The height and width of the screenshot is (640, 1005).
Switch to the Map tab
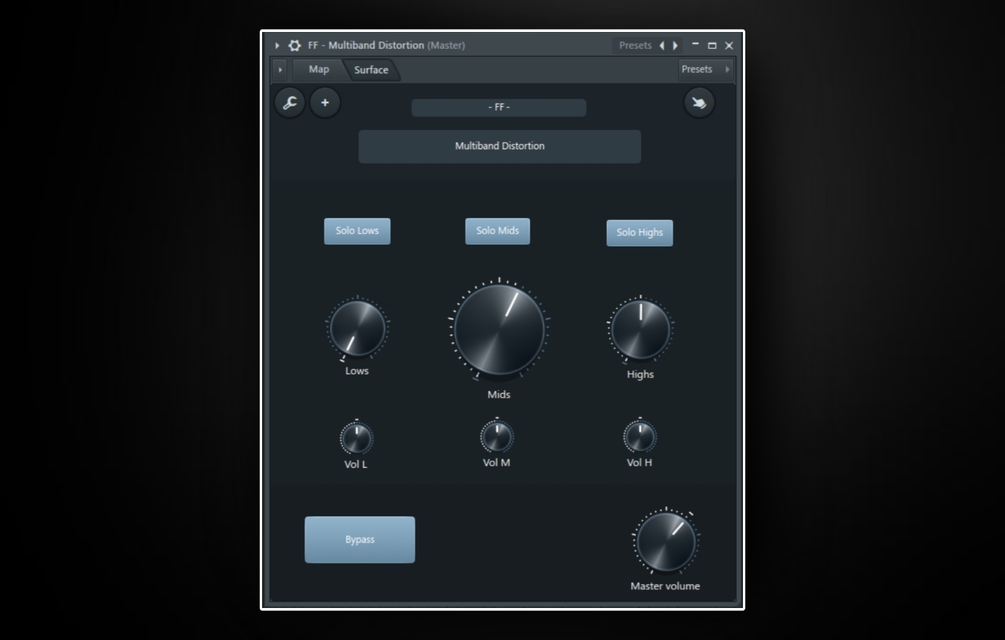(319, 69)
